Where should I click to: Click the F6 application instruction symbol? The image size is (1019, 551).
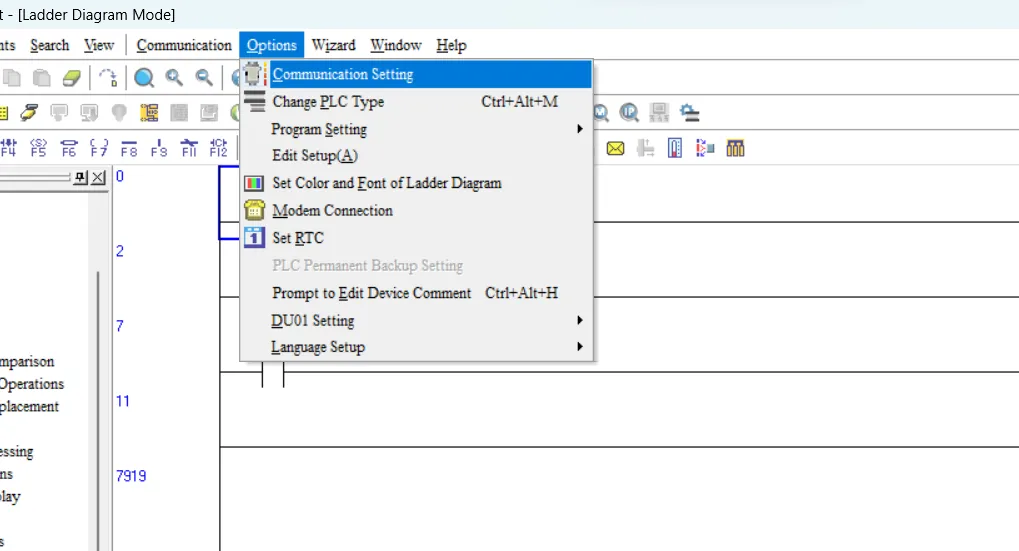coord(68,148)
